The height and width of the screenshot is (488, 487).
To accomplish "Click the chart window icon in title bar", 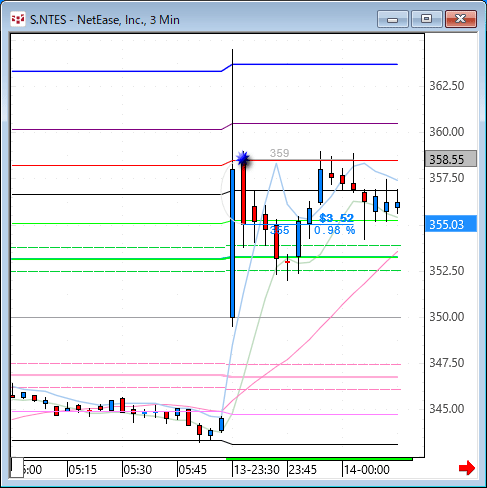I will 18,19.
